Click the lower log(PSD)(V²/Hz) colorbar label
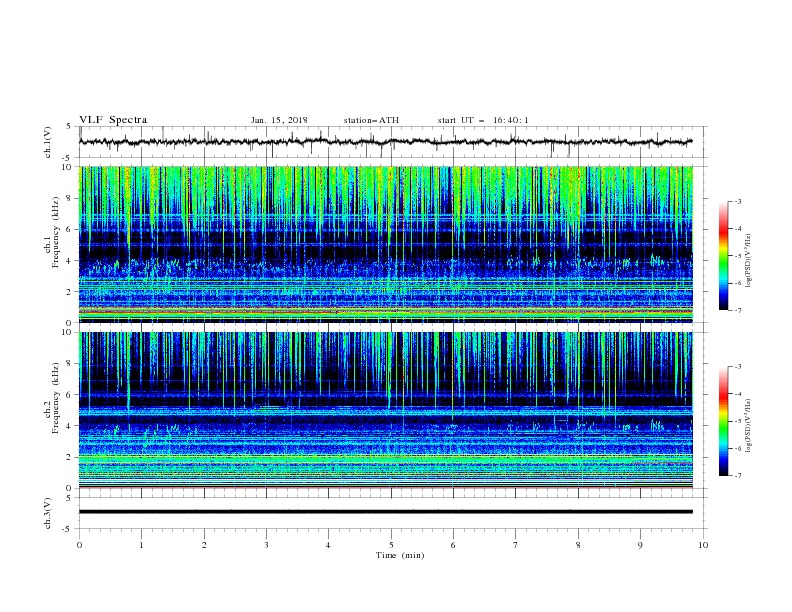 pyautogui.click(x=750, y=426)
